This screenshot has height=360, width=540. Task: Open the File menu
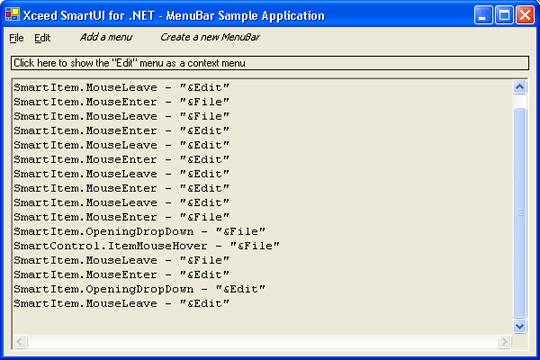point(16,38)
